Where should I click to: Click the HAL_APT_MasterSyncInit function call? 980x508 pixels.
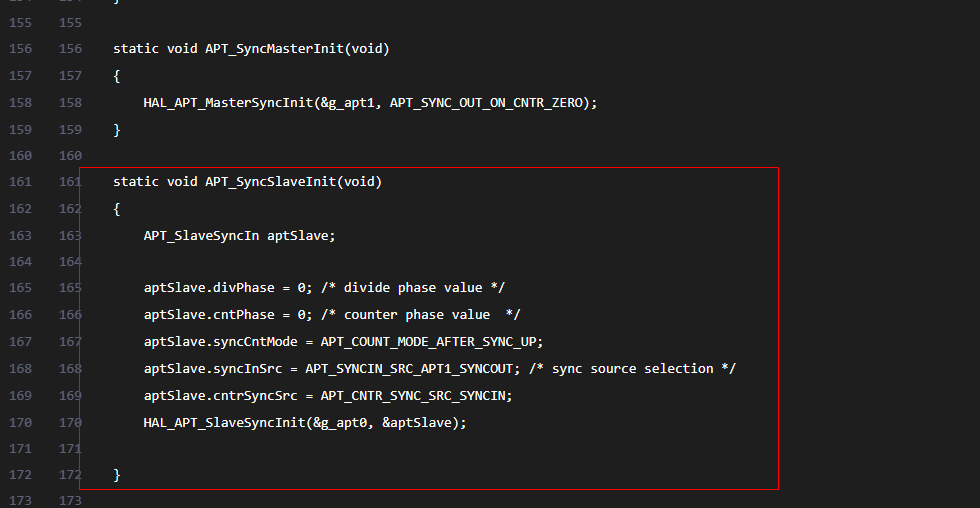pos(228,102)
